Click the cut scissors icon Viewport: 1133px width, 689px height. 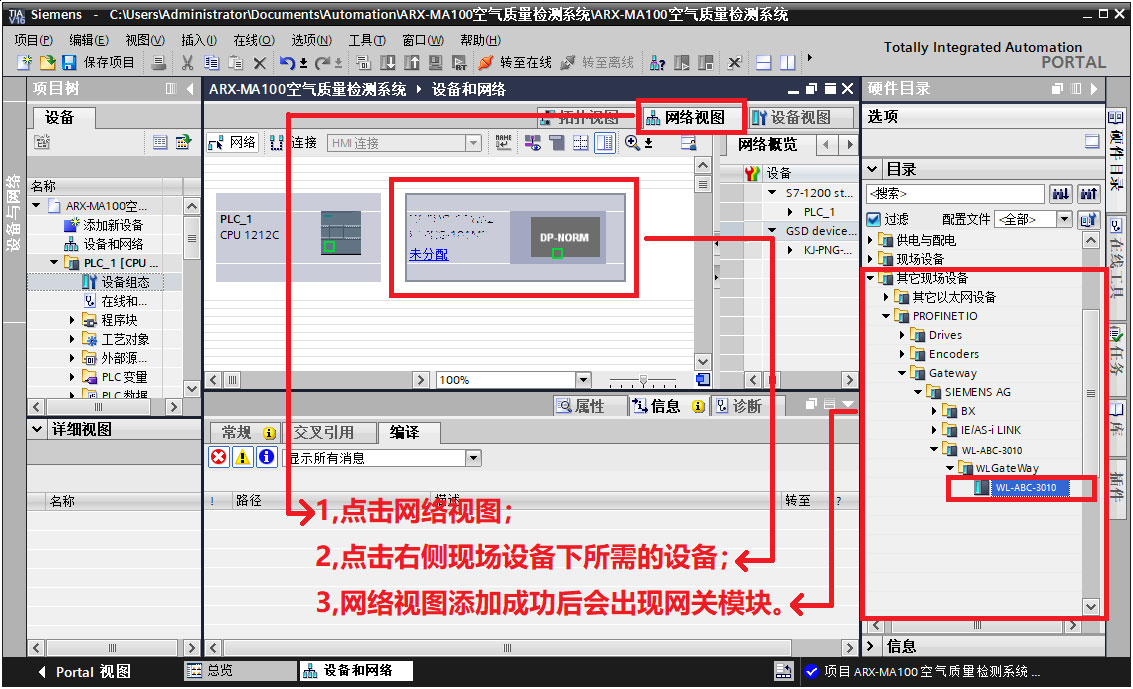click(x=187, y=63)
